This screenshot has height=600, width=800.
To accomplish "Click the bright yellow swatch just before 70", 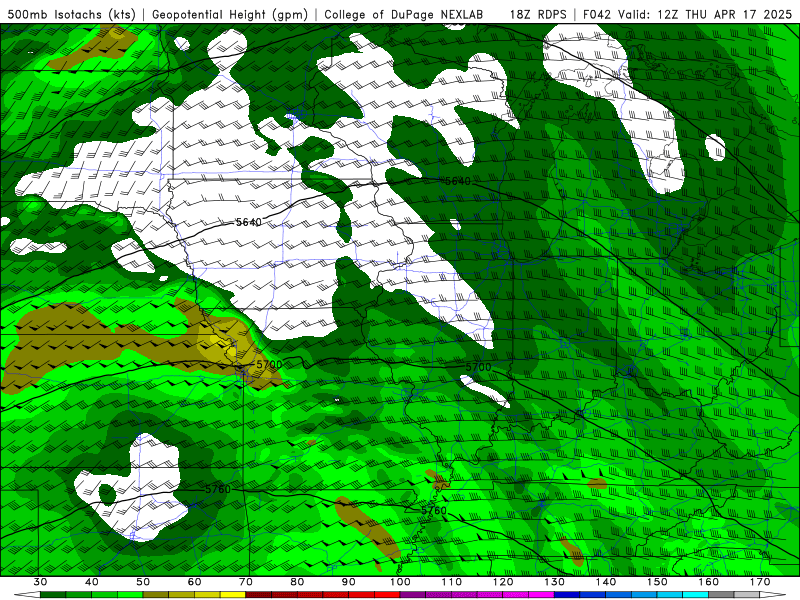I will click(x=233, y=594).
